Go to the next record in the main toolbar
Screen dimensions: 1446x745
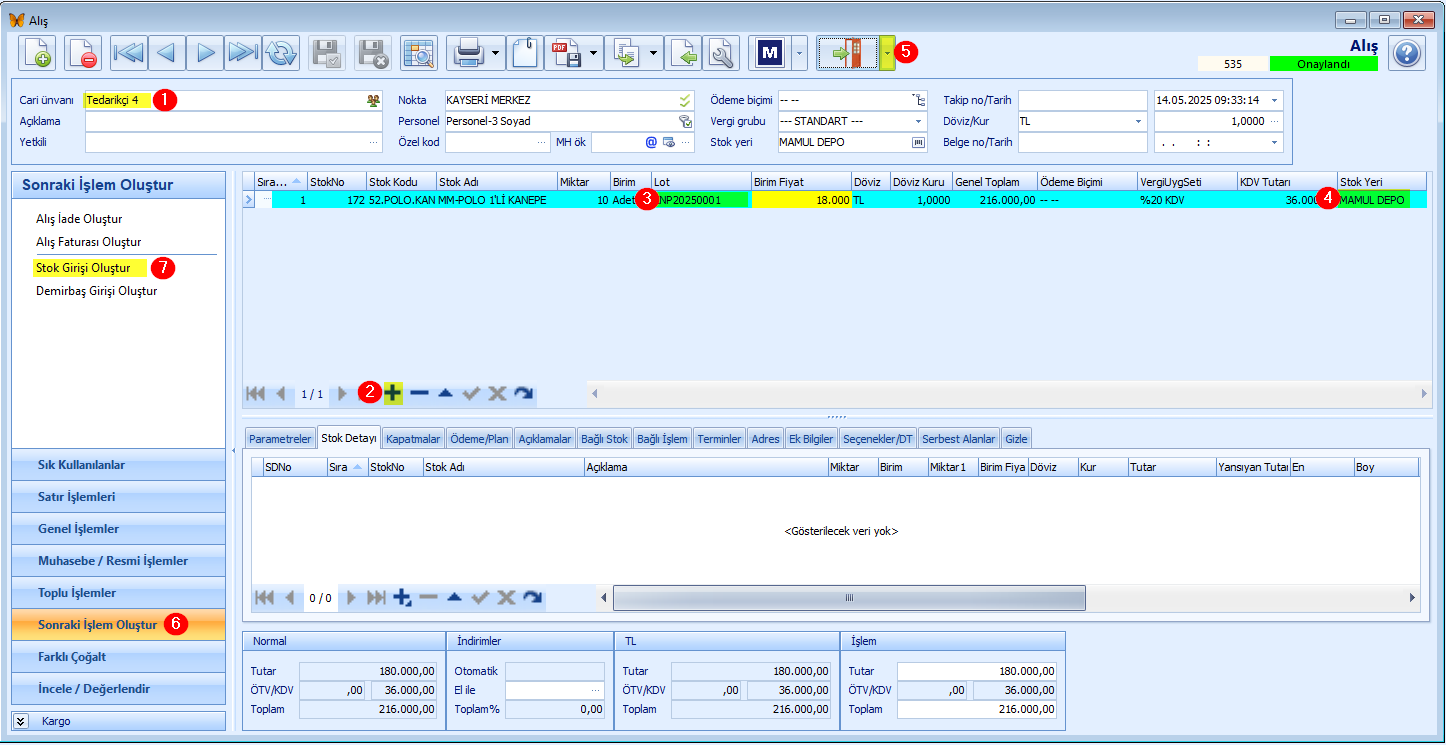[205, 52]
